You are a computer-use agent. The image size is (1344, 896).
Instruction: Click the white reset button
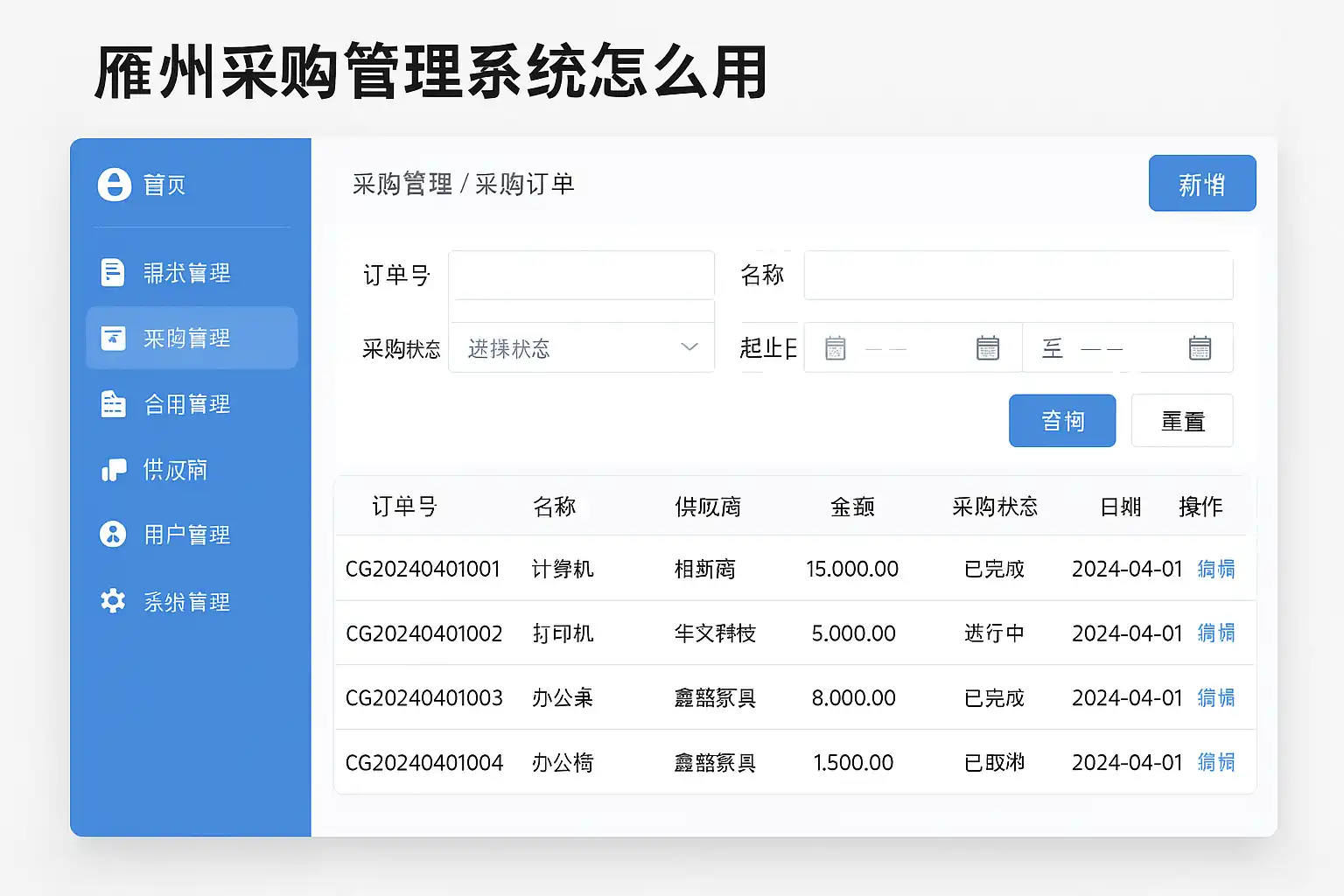coord(1182,421)
